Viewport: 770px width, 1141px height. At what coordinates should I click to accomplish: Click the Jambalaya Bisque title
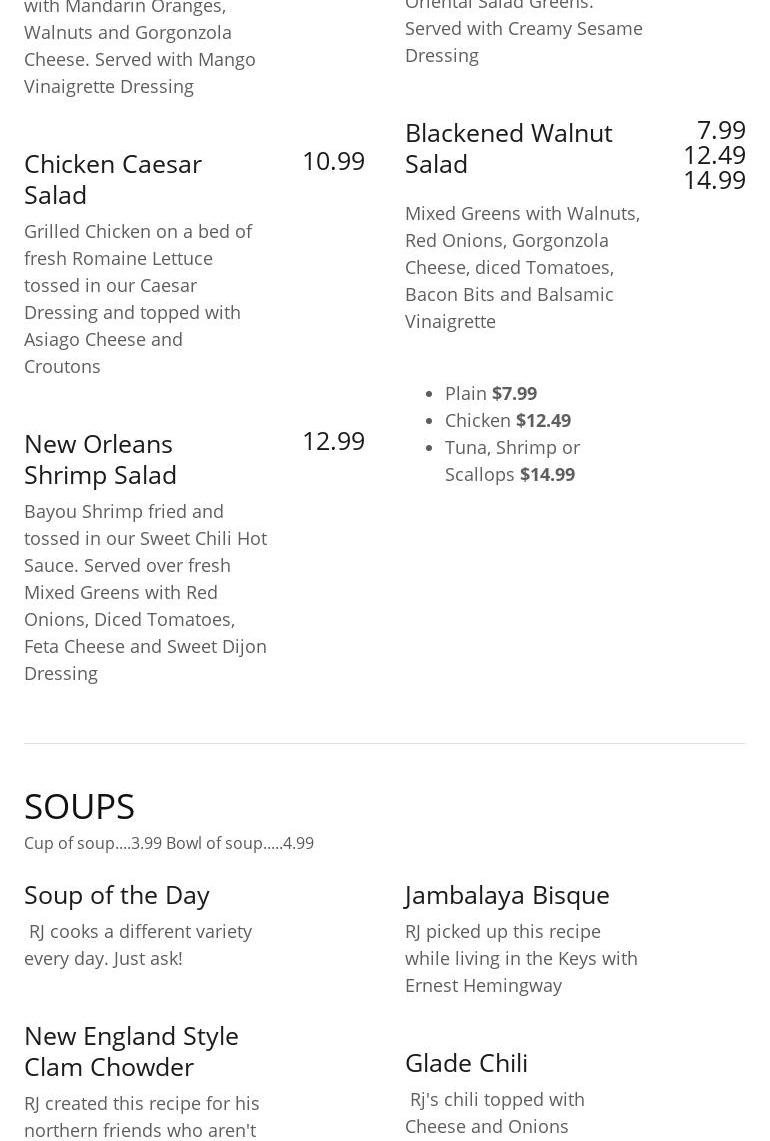pos(507,895)
